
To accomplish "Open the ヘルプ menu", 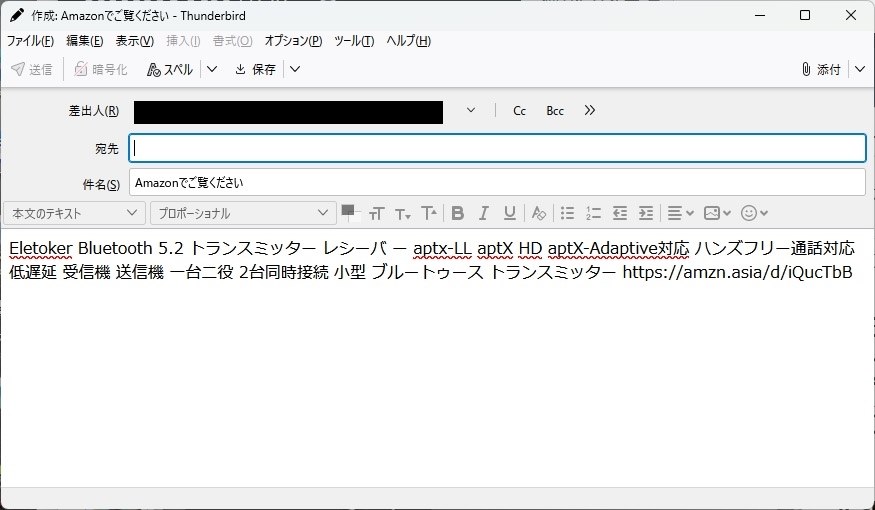I will (408, 41).
